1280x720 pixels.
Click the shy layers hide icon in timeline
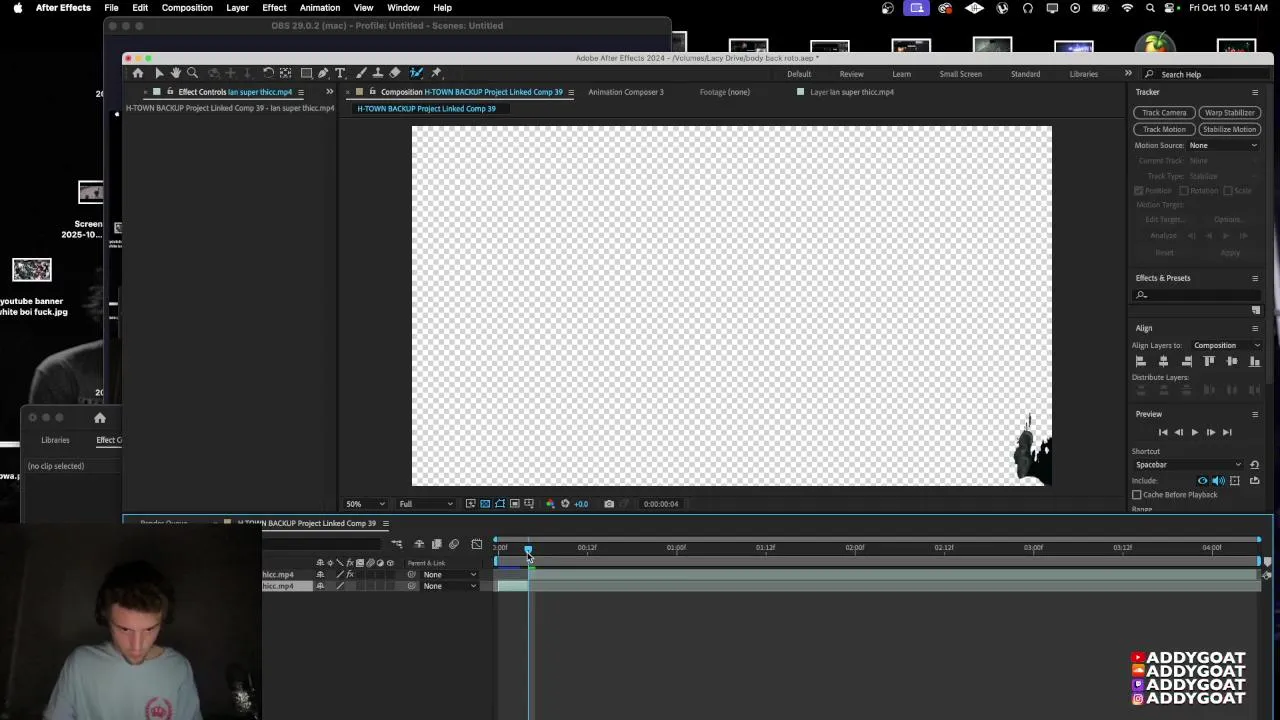(419, 544)
